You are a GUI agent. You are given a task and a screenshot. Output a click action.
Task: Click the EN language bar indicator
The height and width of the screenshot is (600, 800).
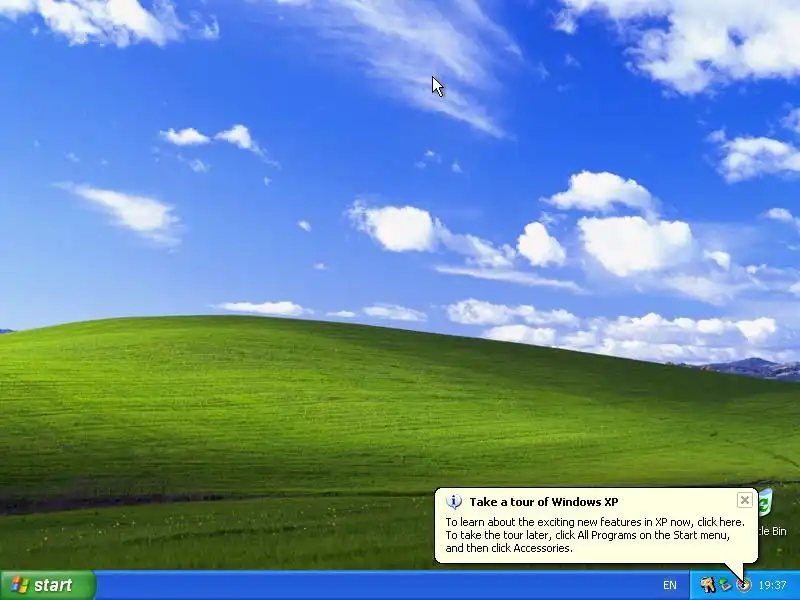669,585
